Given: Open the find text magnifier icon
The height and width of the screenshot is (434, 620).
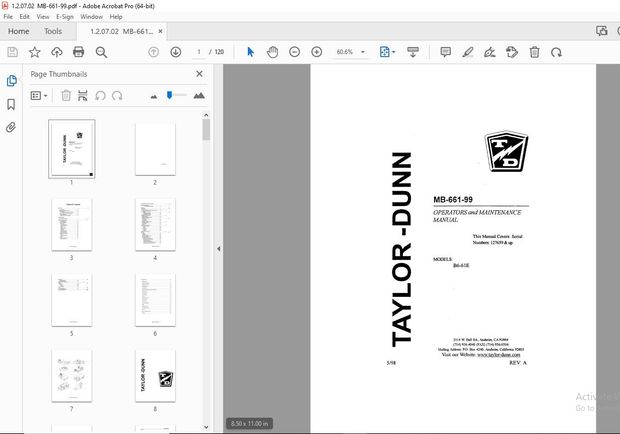Looking at the screenshot, I should pyautogui.click(x=101, y=52).
